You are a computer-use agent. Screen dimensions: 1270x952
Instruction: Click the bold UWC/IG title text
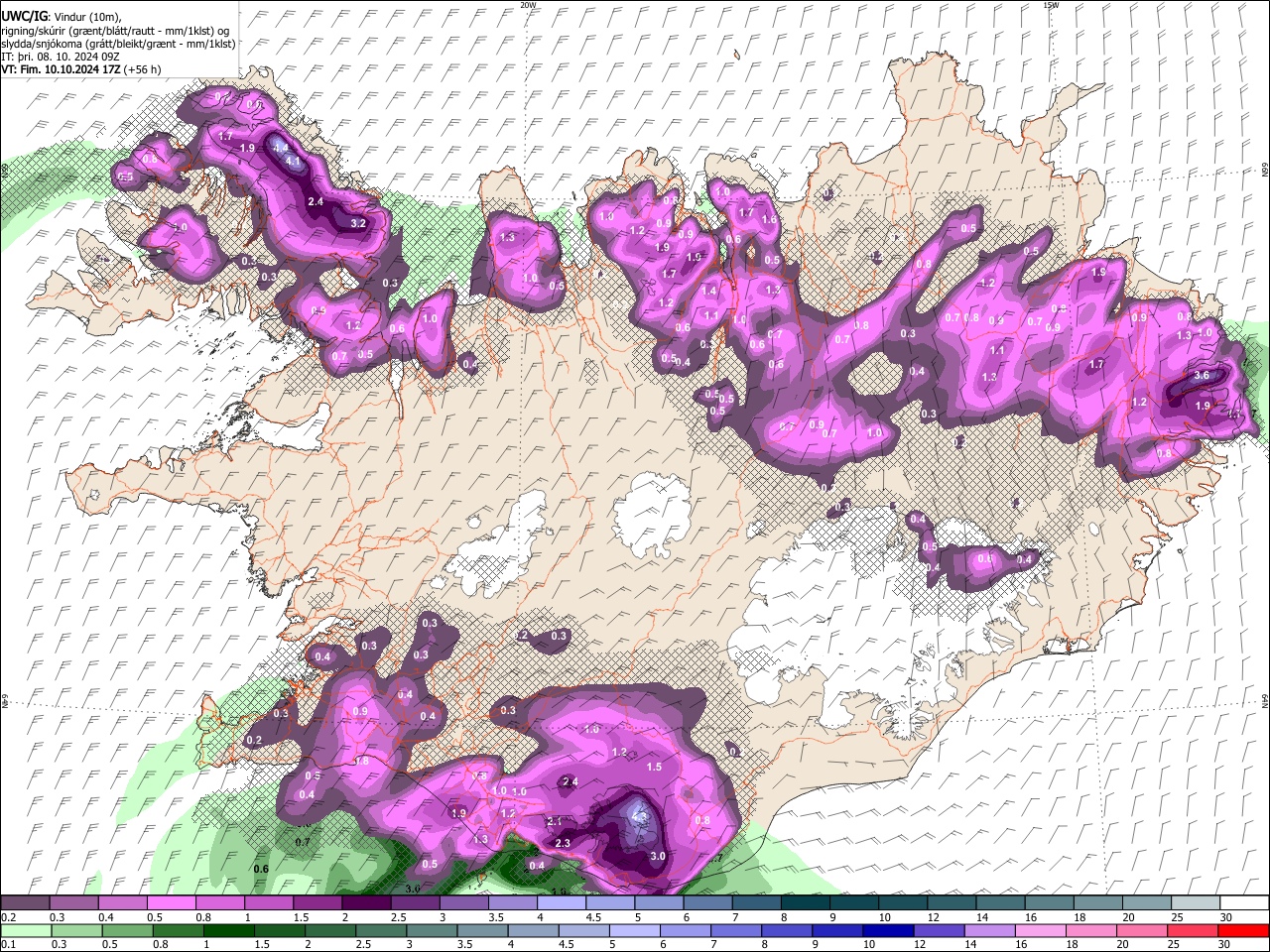(x=24, y=17)
